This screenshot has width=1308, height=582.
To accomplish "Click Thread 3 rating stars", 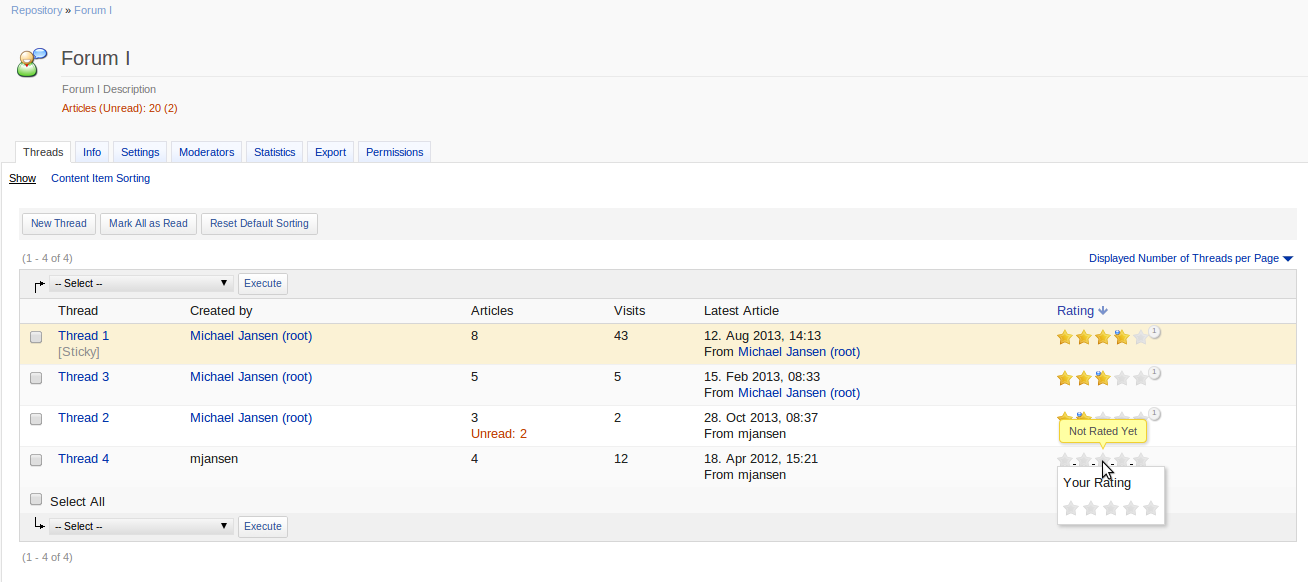I will pyautogui.click(x=1101, y=378).
